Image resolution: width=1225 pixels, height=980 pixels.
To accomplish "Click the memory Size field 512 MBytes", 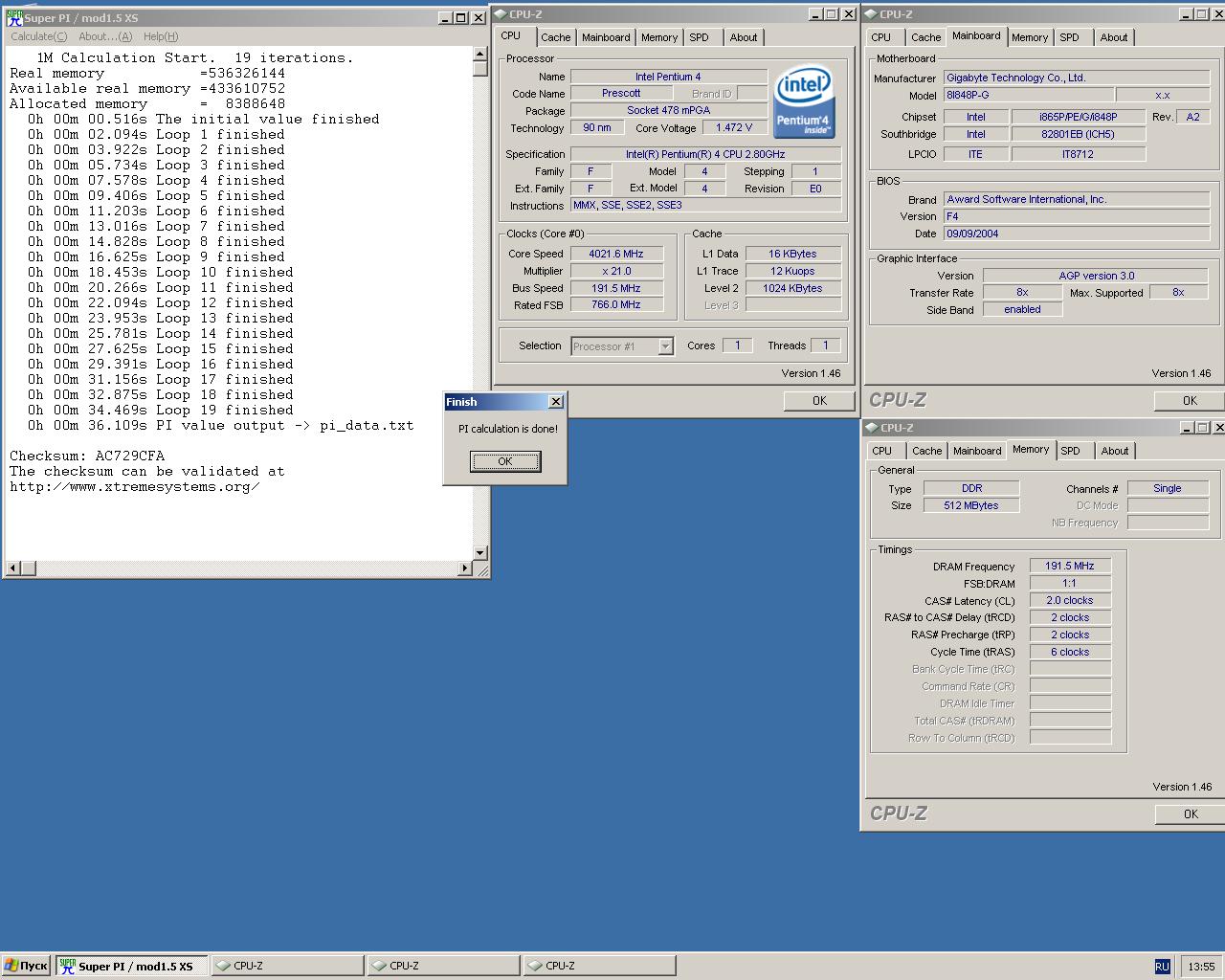I will point(970,505).
